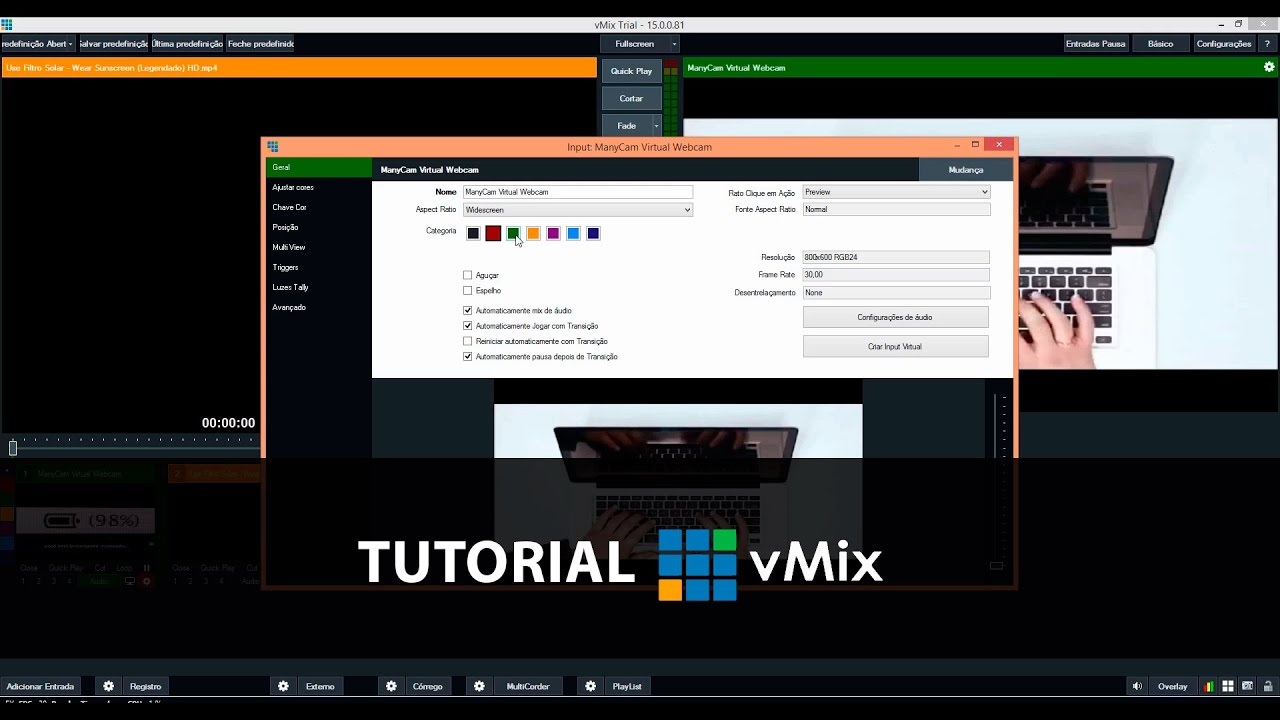Expand the arrow next to Fullscreen
The height and width of the screenshot is (720, 1280).
point(674,44)
